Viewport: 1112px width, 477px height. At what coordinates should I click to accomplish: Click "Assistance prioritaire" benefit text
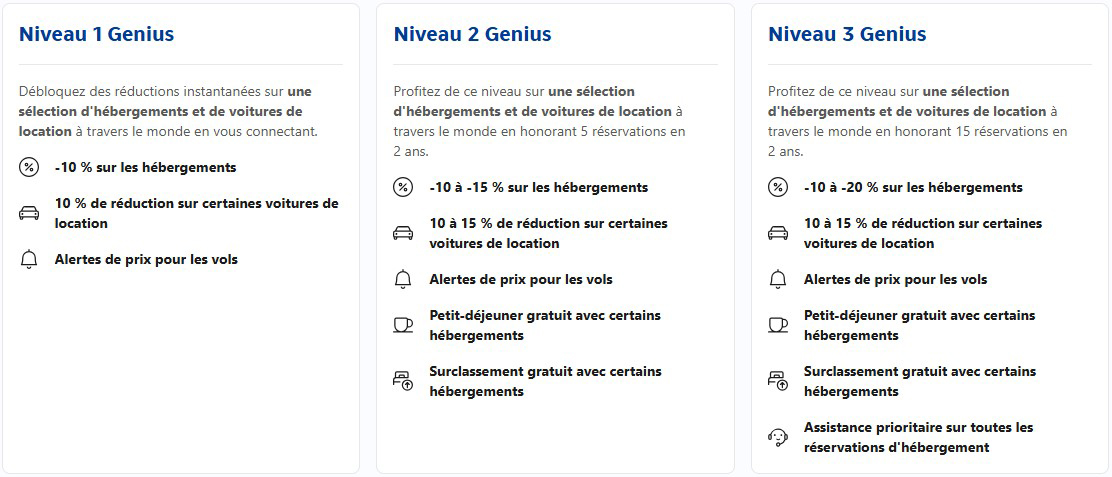pyautogui.click(x=918, y=437)
